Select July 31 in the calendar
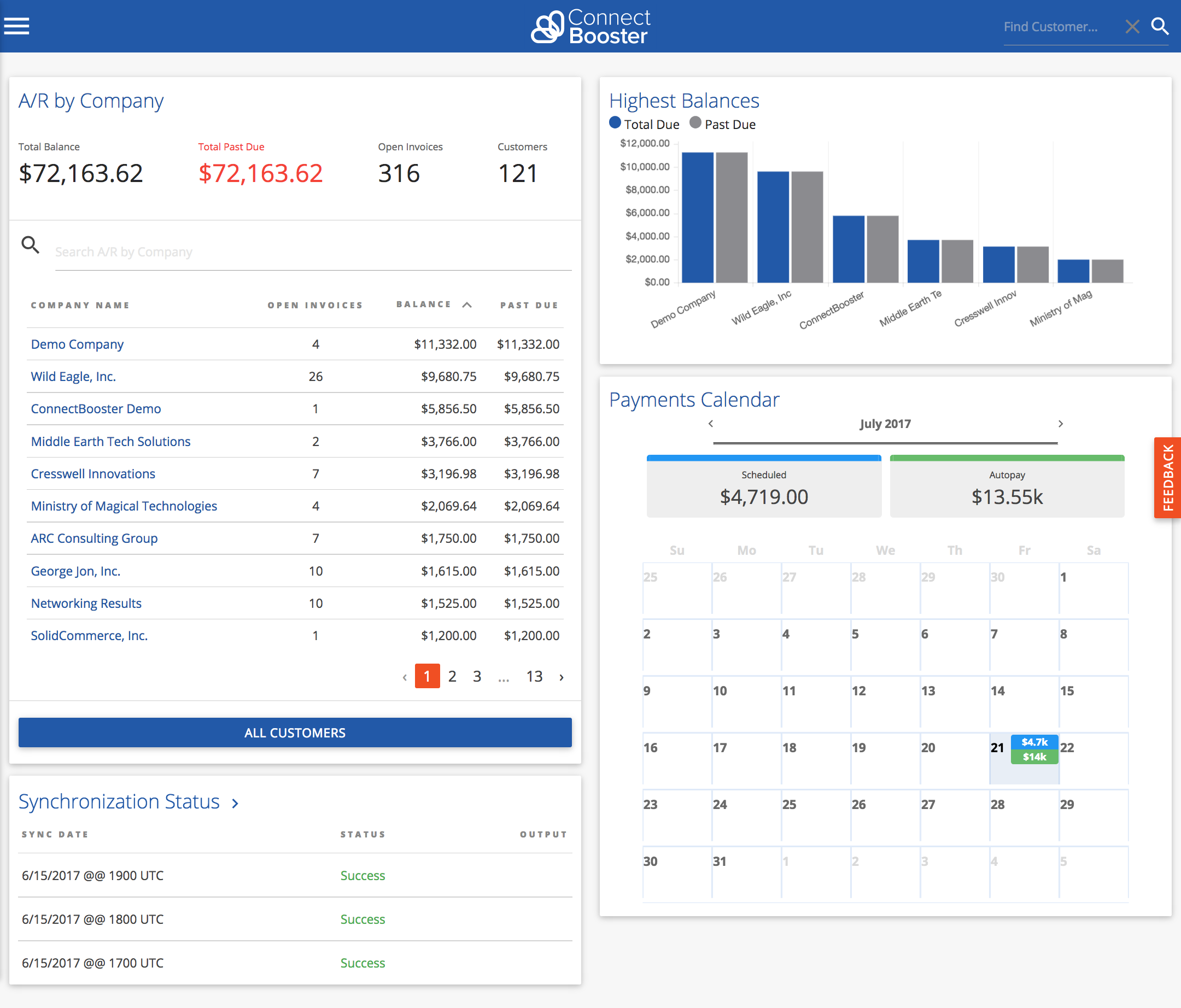This screenshot has height=1008, width=1181. (747, 872)
